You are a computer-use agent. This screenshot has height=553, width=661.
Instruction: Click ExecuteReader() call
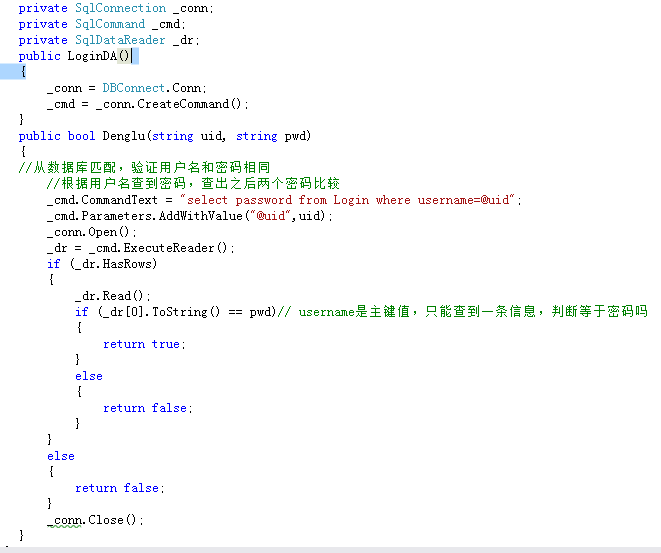175,248
